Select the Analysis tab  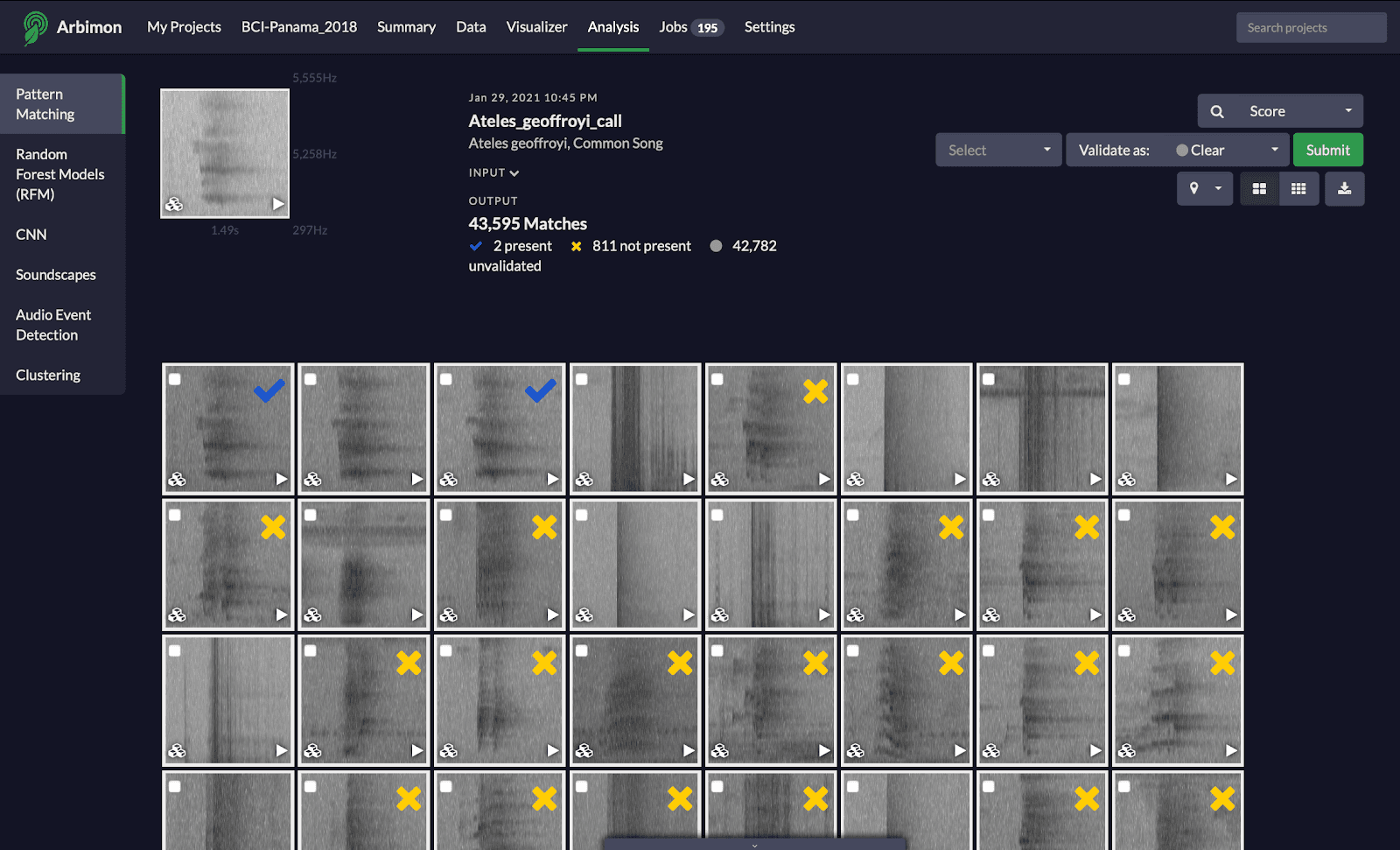(x=612, y=27)
